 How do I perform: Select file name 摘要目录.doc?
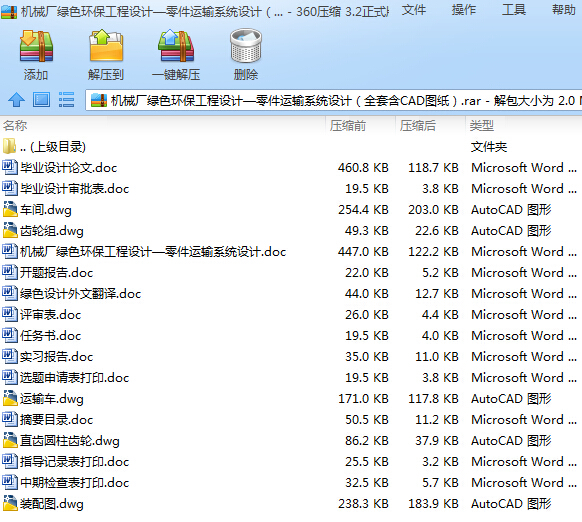click(x=56, y=420)
